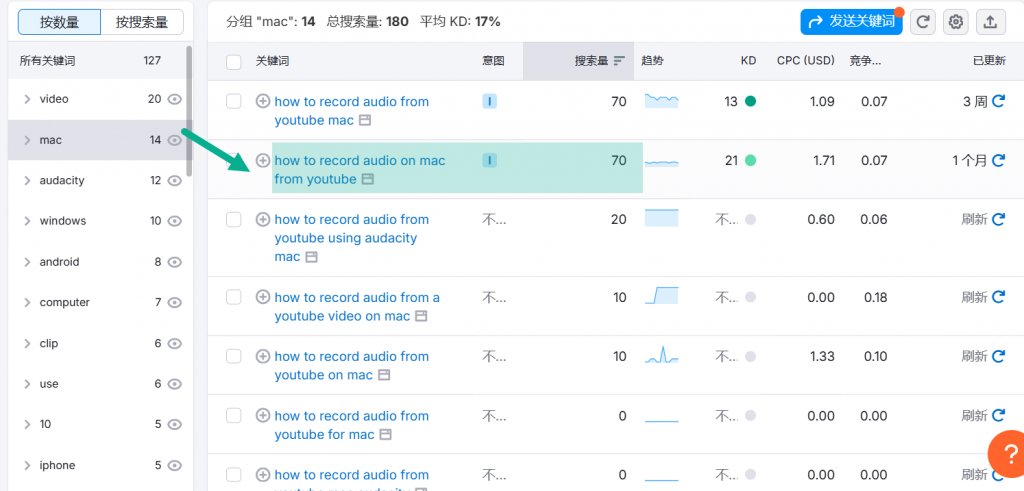Add 'youtube for mac' keyword via plus icon
Screen dimensions: 1024x491
[263, 415]
